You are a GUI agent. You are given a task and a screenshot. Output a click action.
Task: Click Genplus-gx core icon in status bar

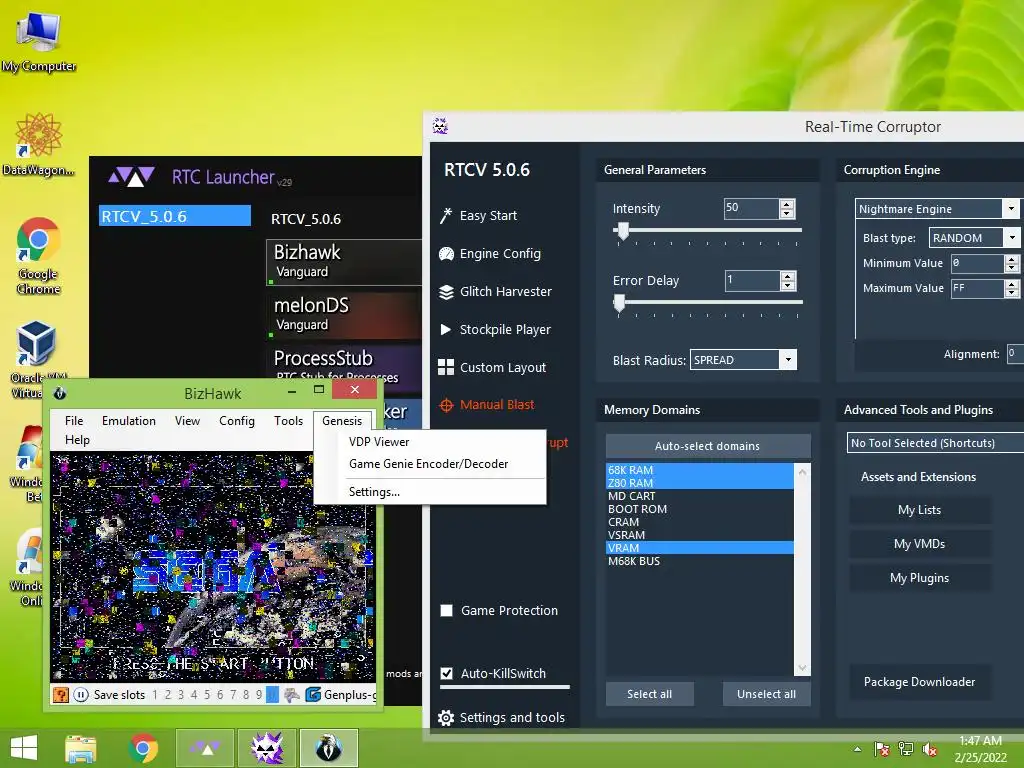pyautogui.click(x=313, y=695)
